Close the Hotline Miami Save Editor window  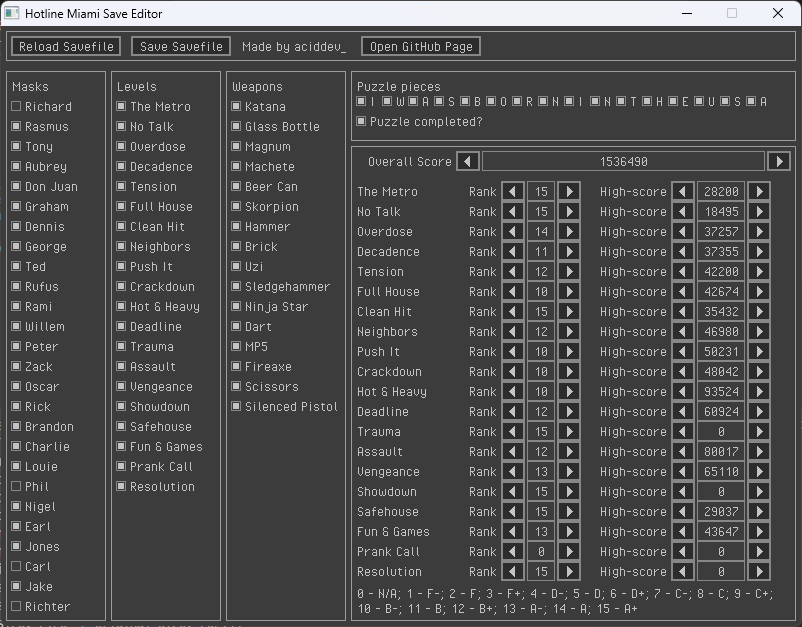pyautogui.click(x=777, y=13)
